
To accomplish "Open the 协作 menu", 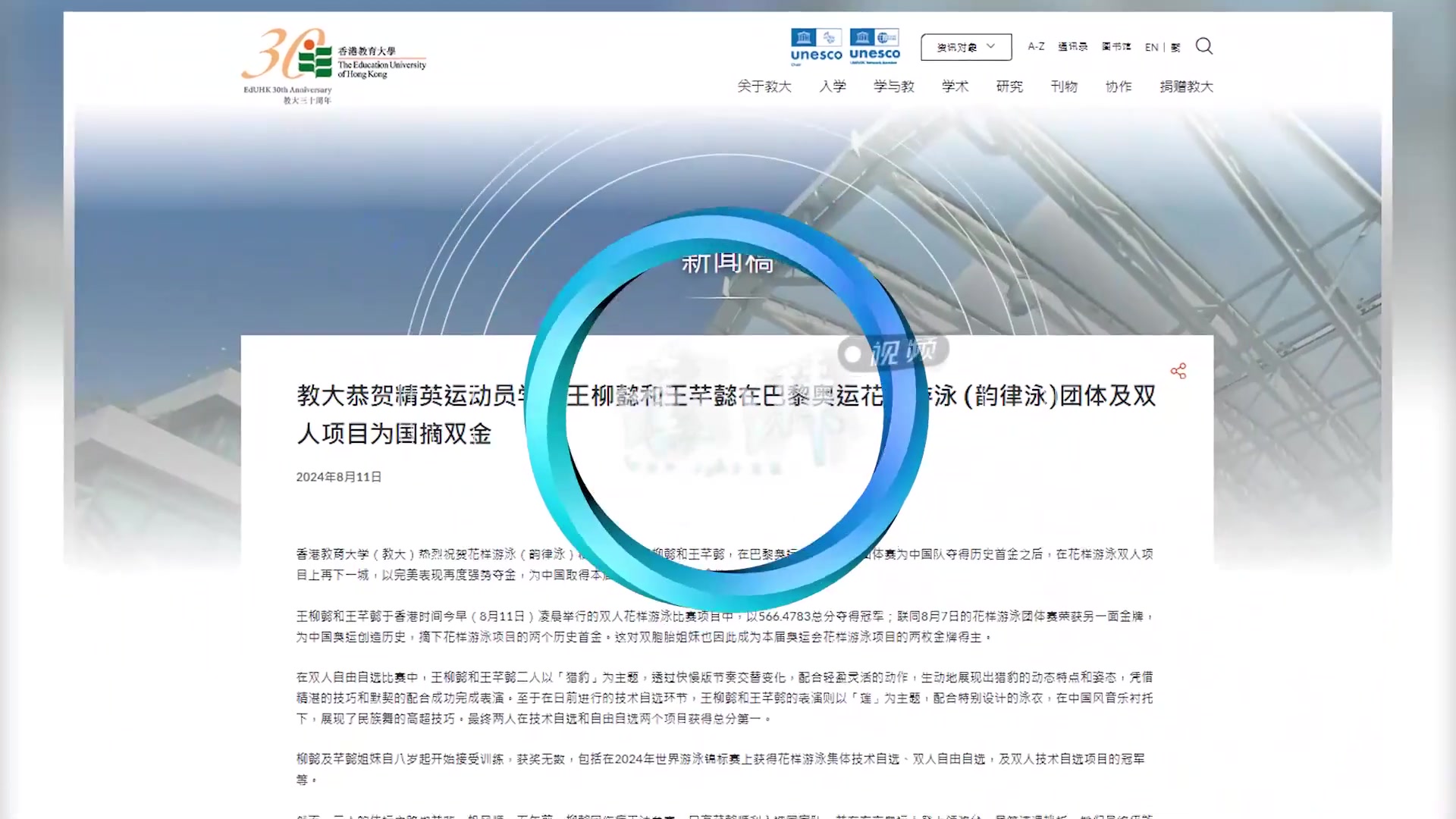I will 1119,86.
